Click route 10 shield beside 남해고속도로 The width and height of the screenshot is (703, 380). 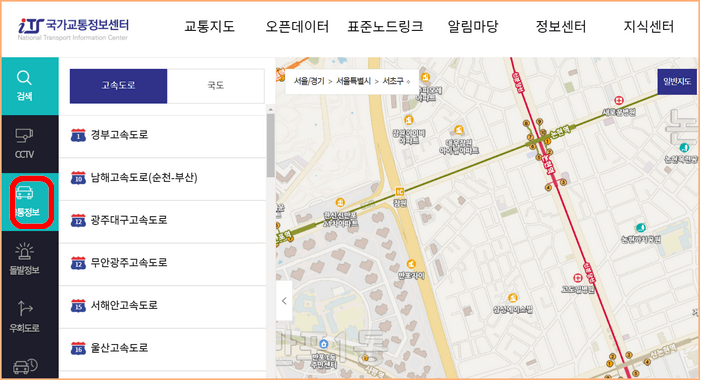(78, 177)
